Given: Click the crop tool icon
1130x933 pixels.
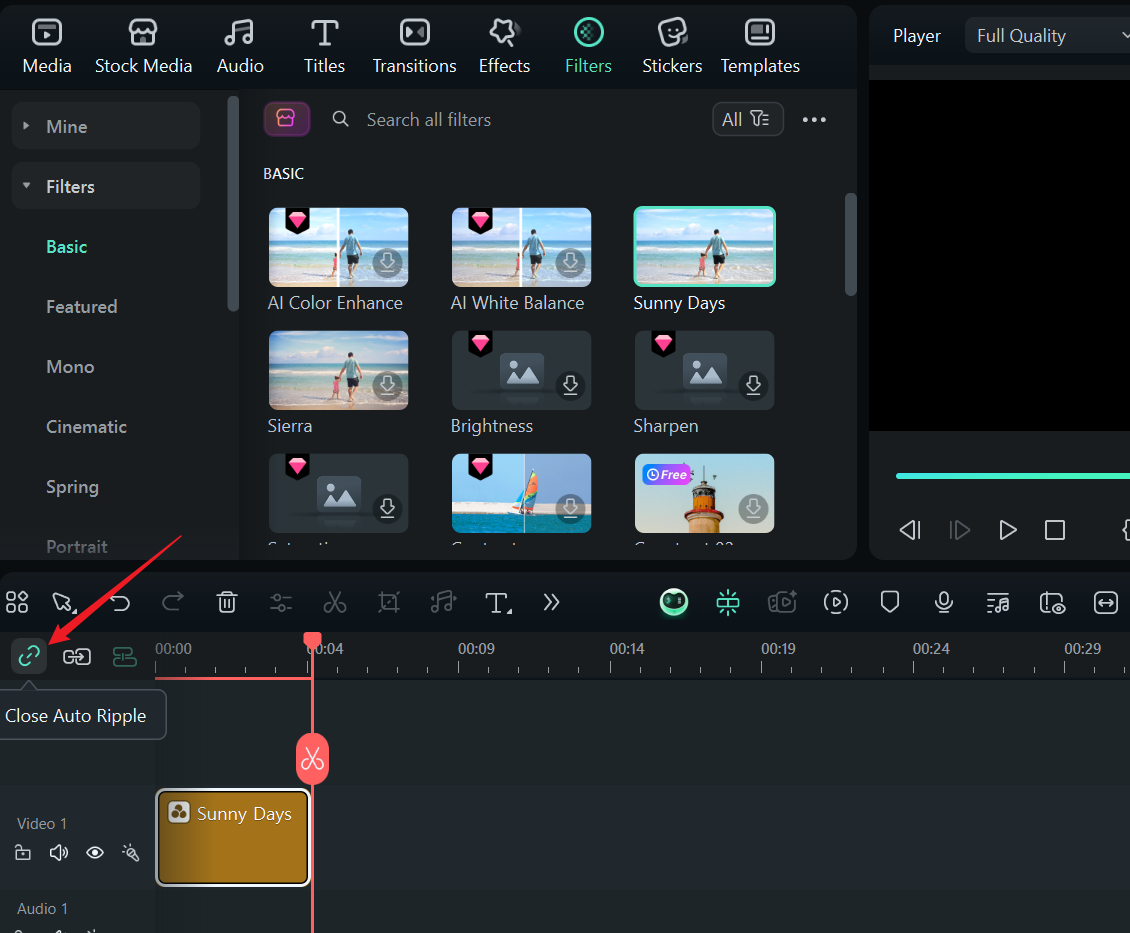Looking at the screenshot, I should coord(389,602).
